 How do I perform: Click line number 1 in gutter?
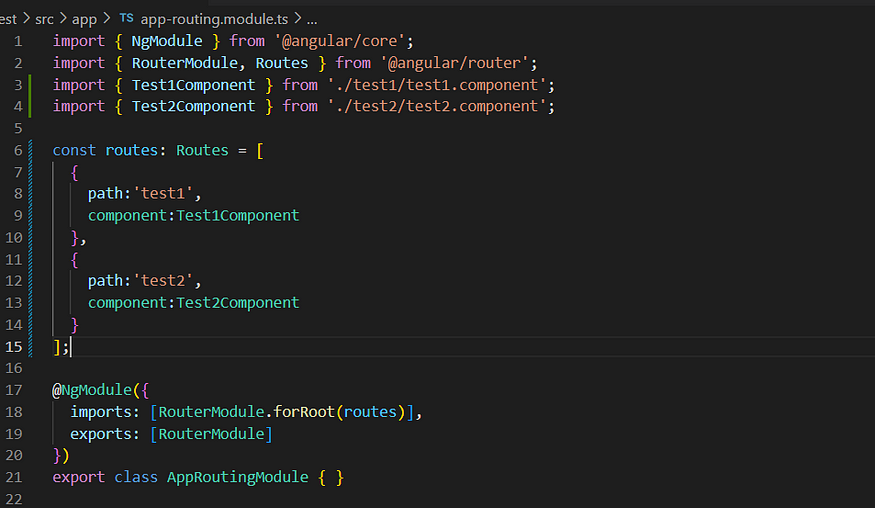click(18, 41)
